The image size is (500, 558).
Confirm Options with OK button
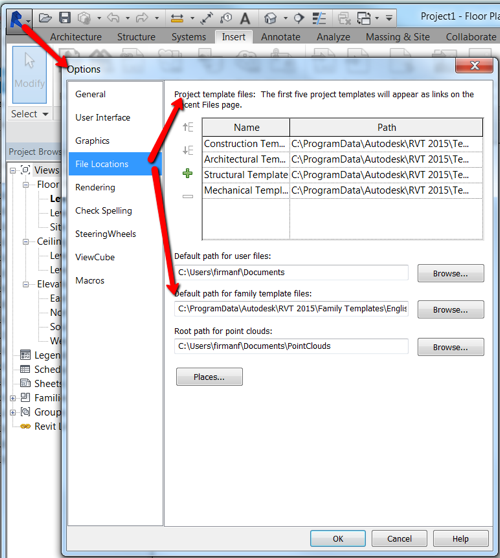[x=338, y=539]
